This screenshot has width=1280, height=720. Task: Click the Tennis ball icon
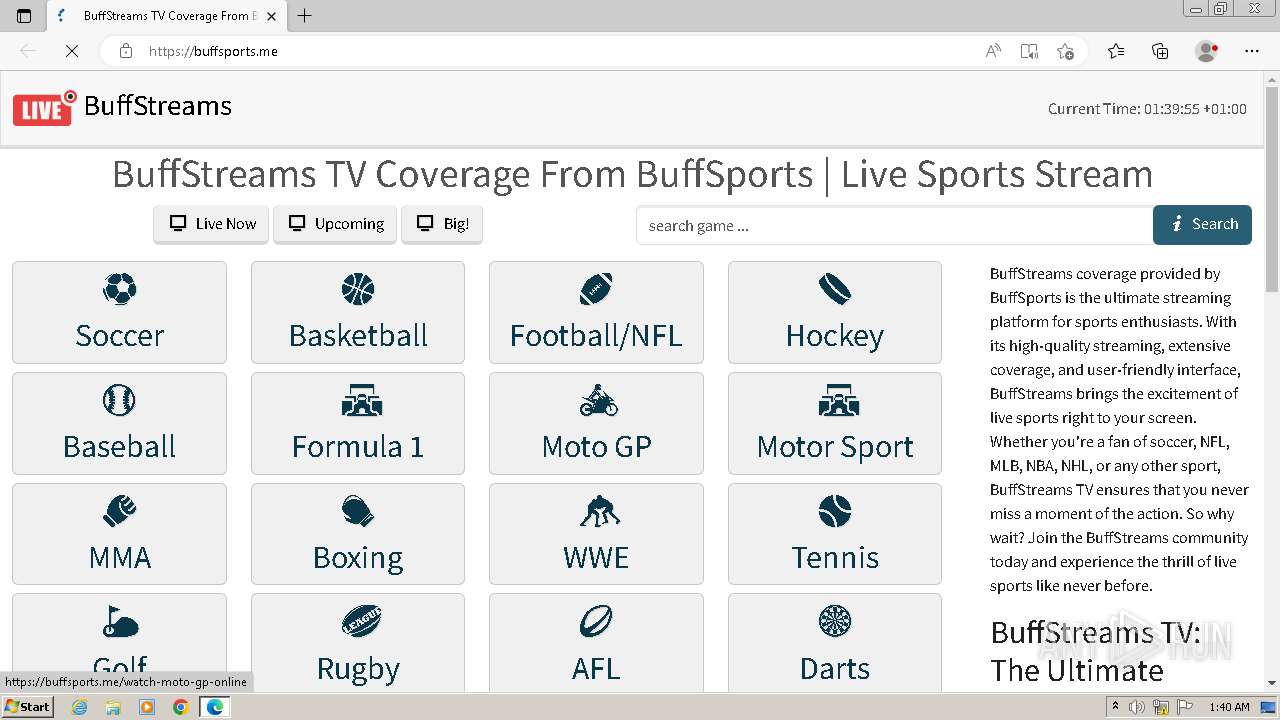[835, 511]
